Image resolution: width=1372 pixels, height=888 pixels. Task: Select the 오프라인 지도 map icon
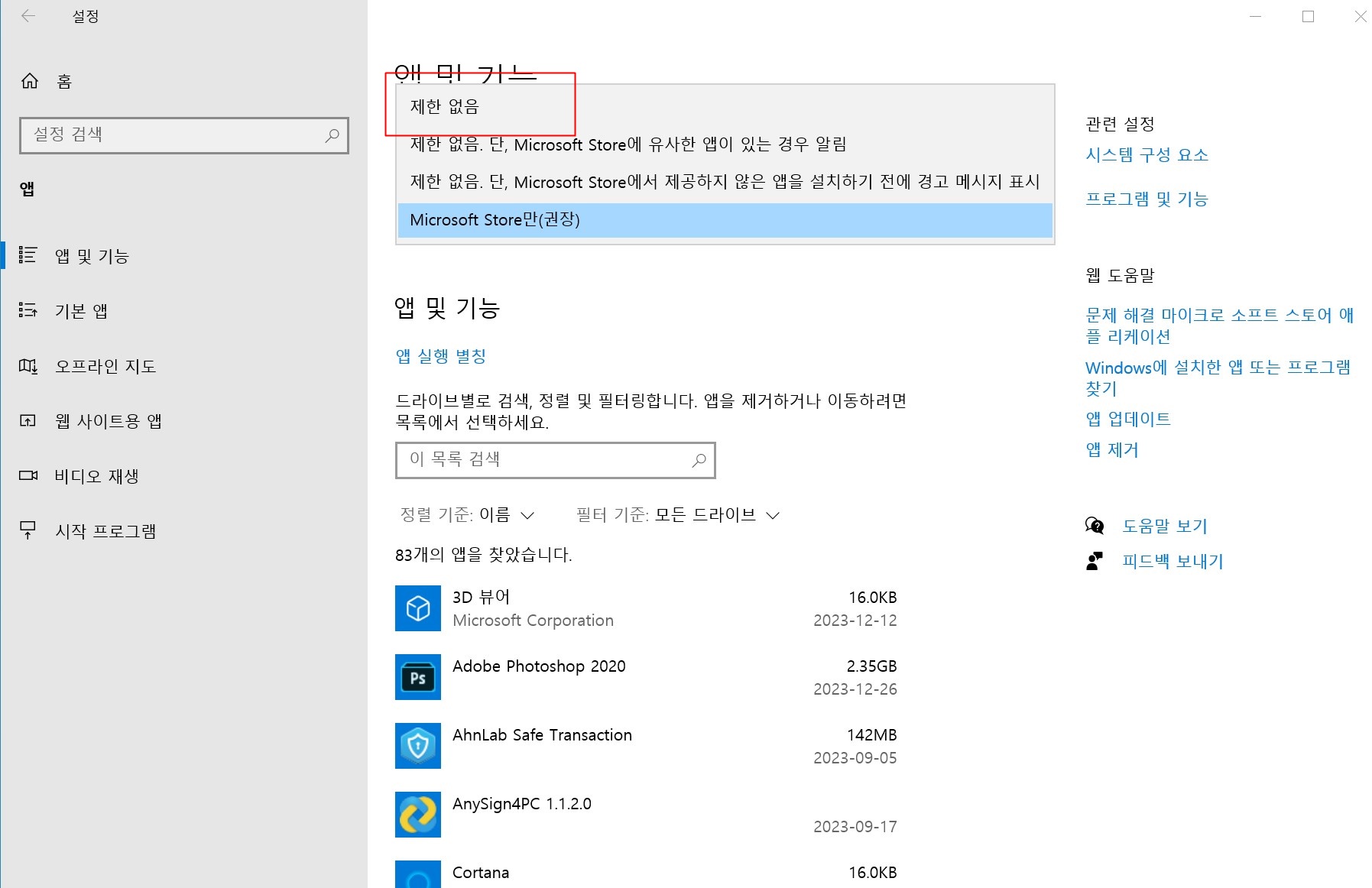[28, 366]
